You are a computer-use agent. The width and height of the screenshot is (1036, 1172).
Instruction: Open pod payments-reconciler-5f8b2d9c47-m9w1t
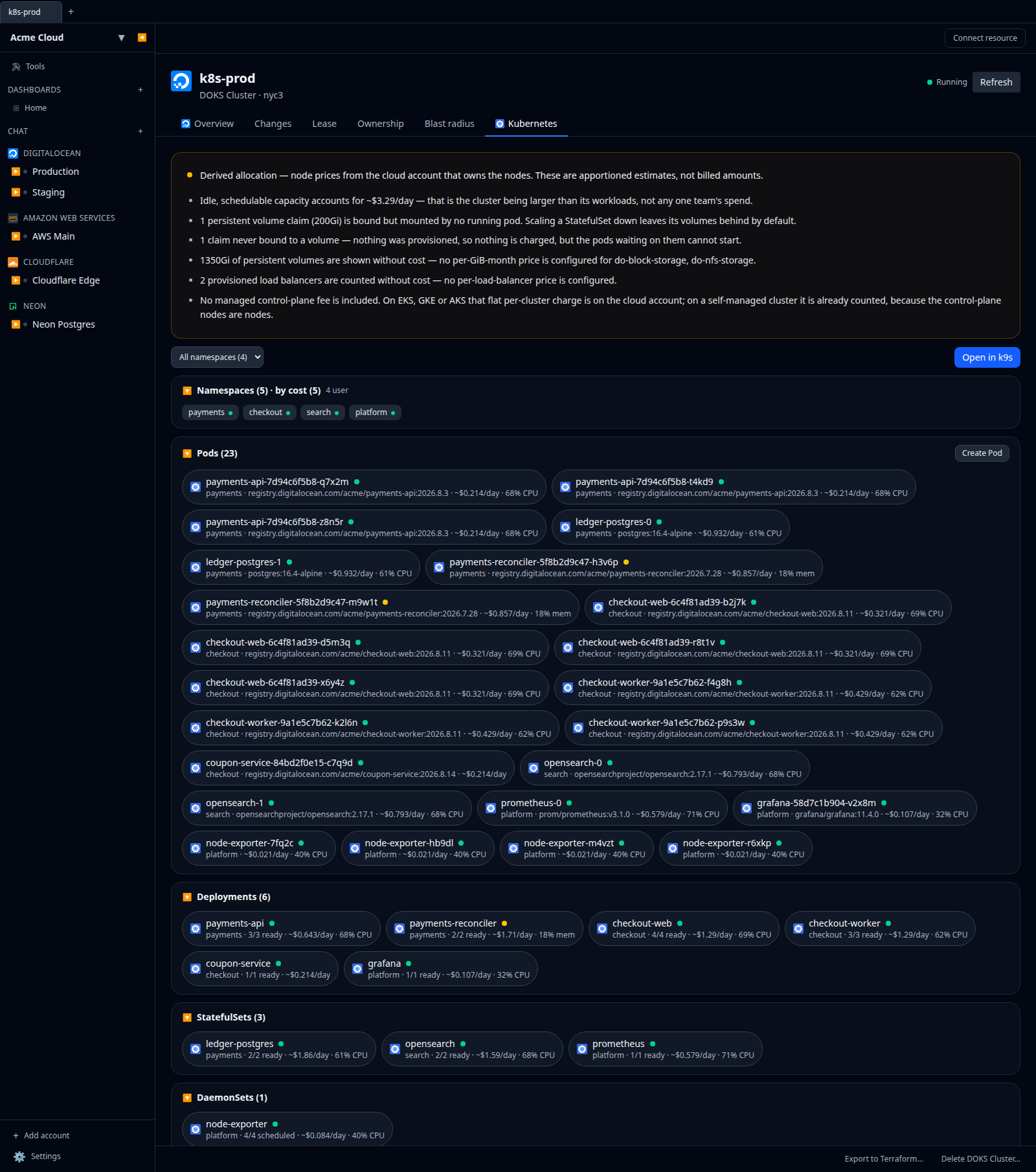click(381, 607)
